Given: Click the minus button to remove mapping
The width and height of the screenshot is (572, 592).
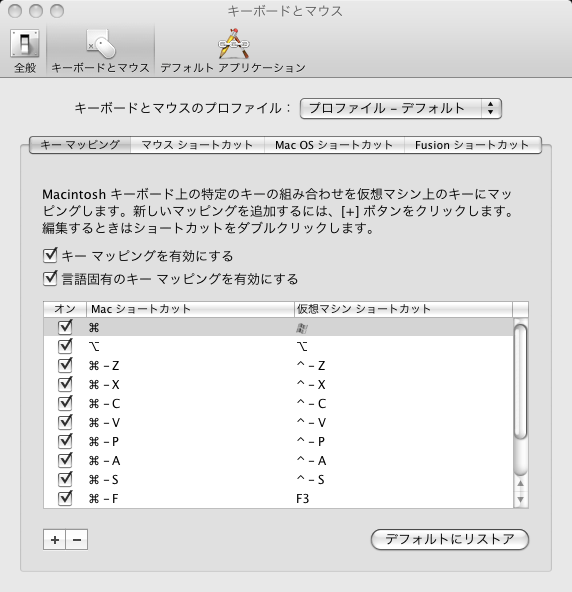Looking at the screenshot, I should 77,540.
